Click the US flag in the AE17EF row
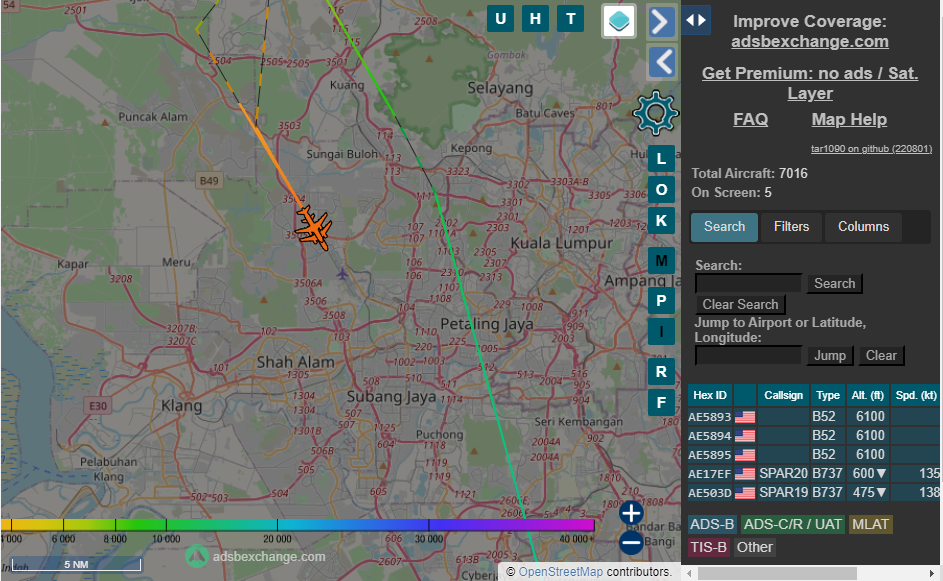 745,474
